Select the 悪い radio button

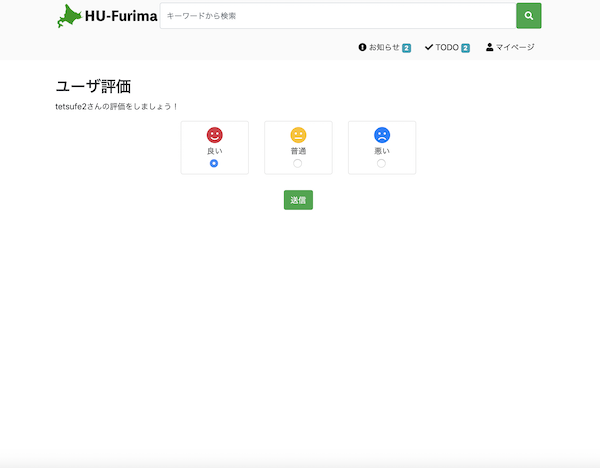click(381, 163)
